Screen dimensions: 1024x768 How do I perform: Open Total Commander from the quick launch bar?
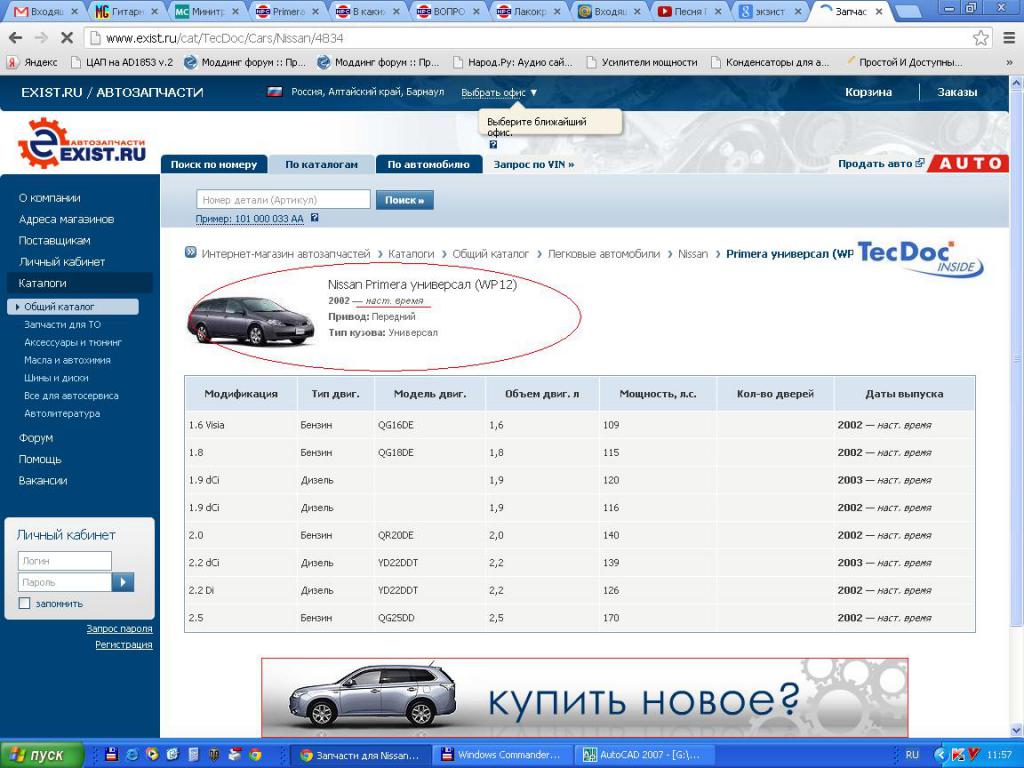point(112,755)
